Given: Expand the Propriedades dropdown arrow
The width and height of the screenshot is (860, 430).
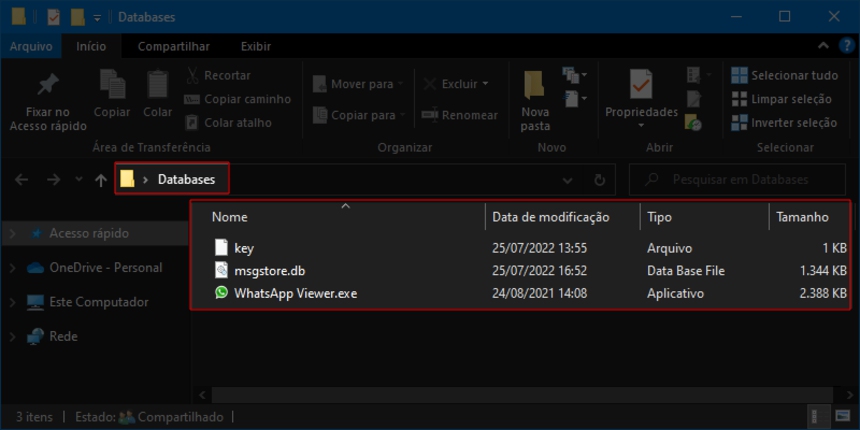Looking at the screenshot, I should [x=641, y=126].
